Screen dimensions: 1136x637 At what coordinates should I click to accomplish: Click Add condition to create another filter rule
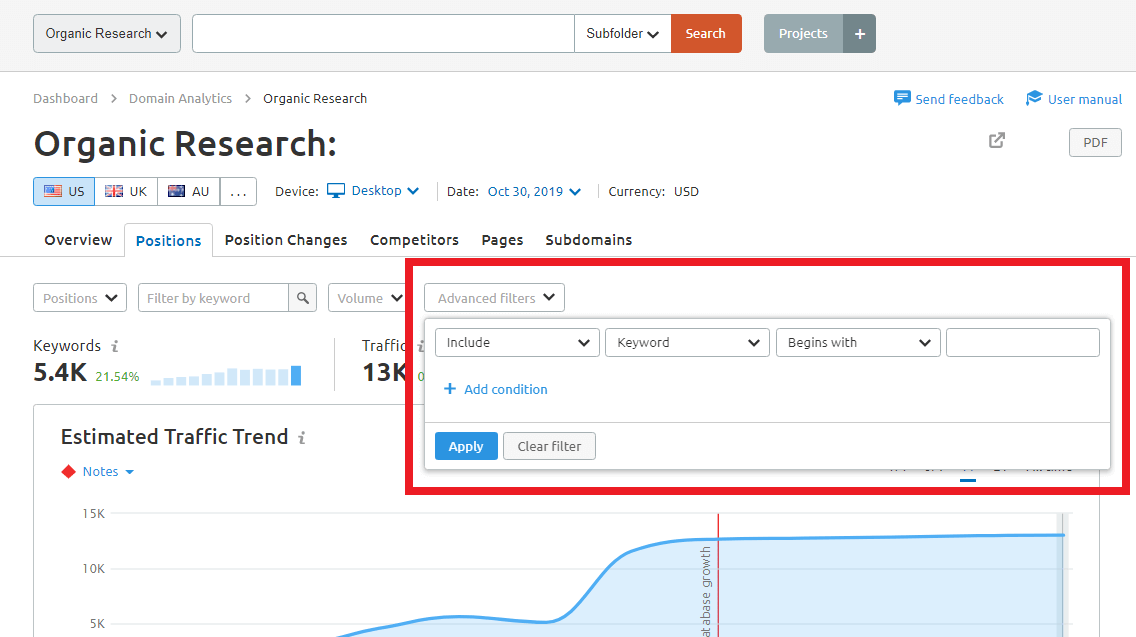coord(495,388)
